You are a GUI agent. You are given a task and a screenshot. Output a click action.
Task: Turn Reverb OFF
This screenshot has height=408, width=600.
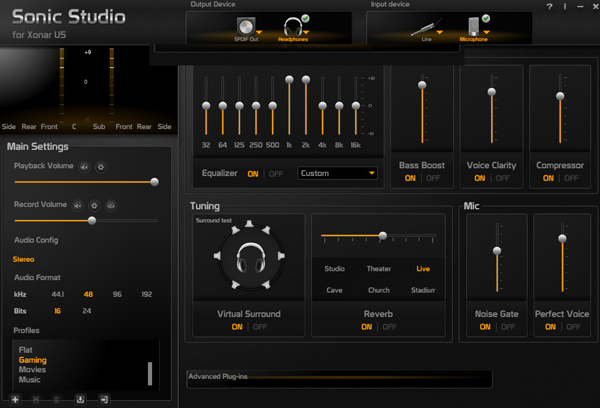(390, 327)
